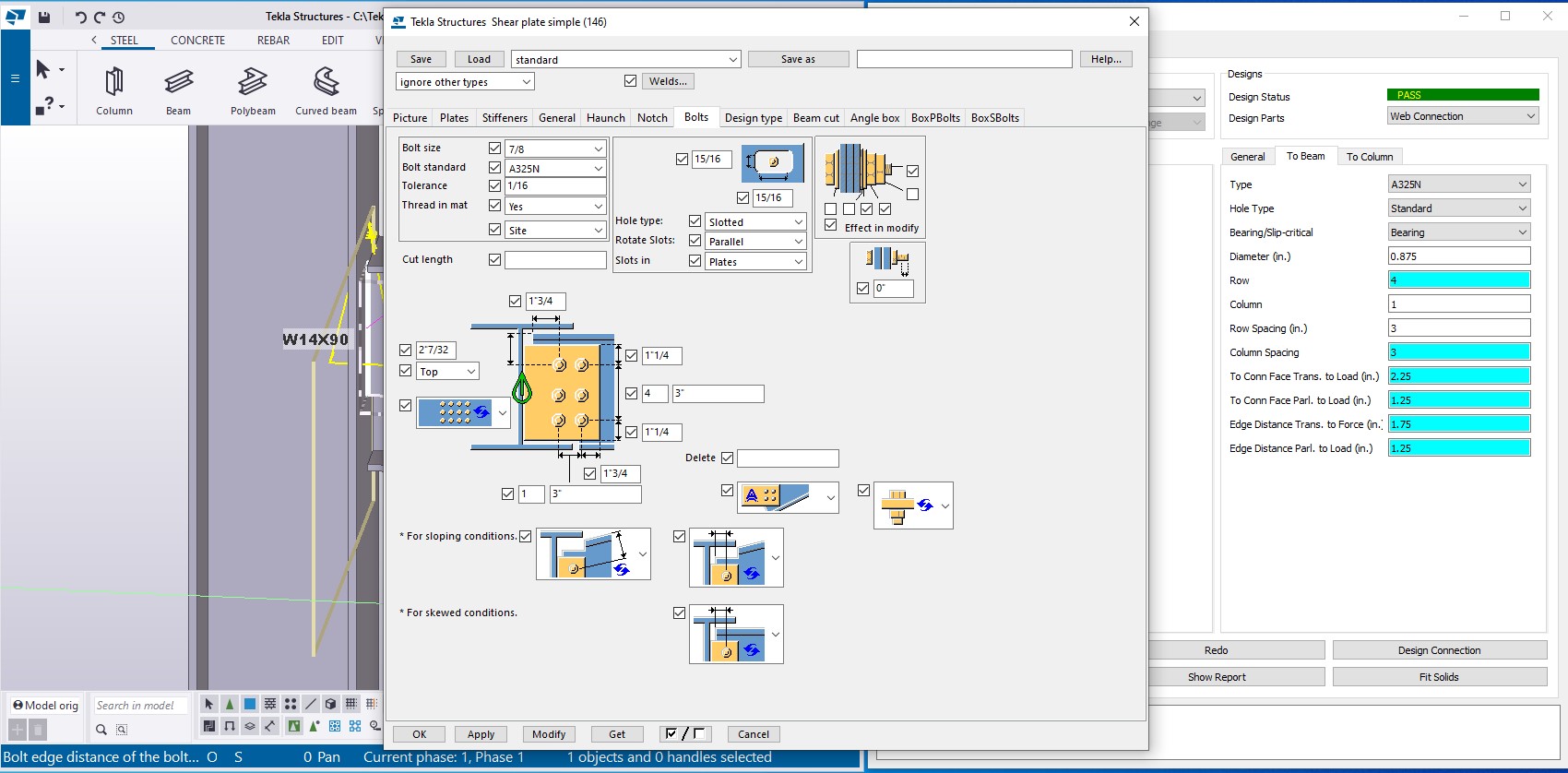Click the Show Report button
This screenshot has height=773, width=1568.
[x=1217, y=677]
